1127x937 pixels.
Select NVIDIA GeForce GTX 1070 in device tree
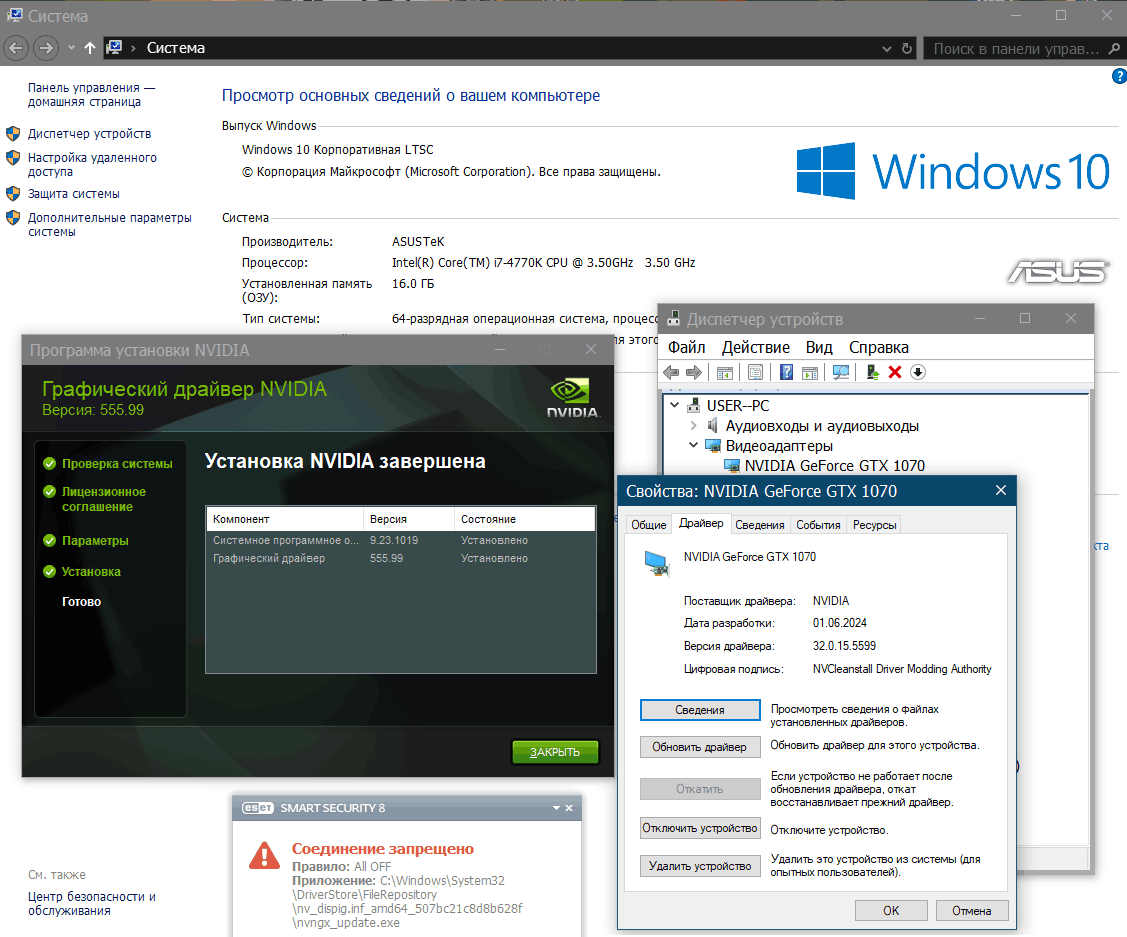click(x=834, y=466)
